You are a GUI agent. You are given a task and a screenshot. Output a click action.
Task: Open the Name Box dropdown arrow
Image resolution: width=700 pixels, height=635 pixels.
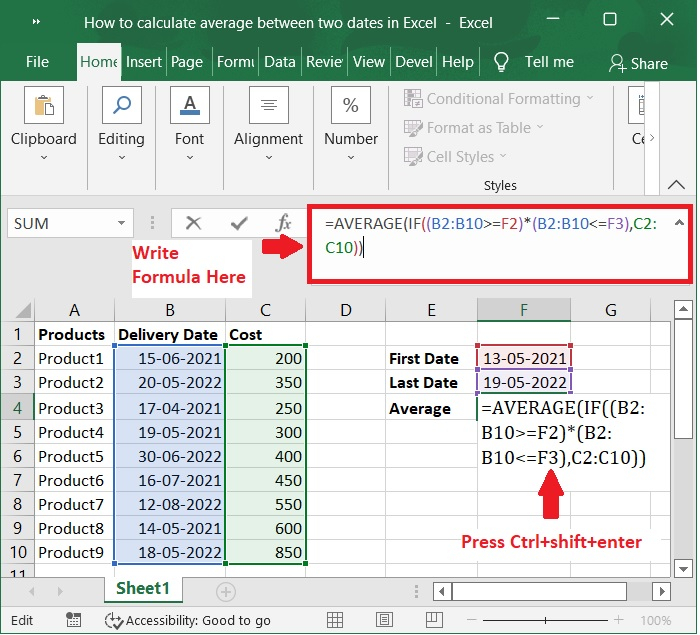(122, 223)
